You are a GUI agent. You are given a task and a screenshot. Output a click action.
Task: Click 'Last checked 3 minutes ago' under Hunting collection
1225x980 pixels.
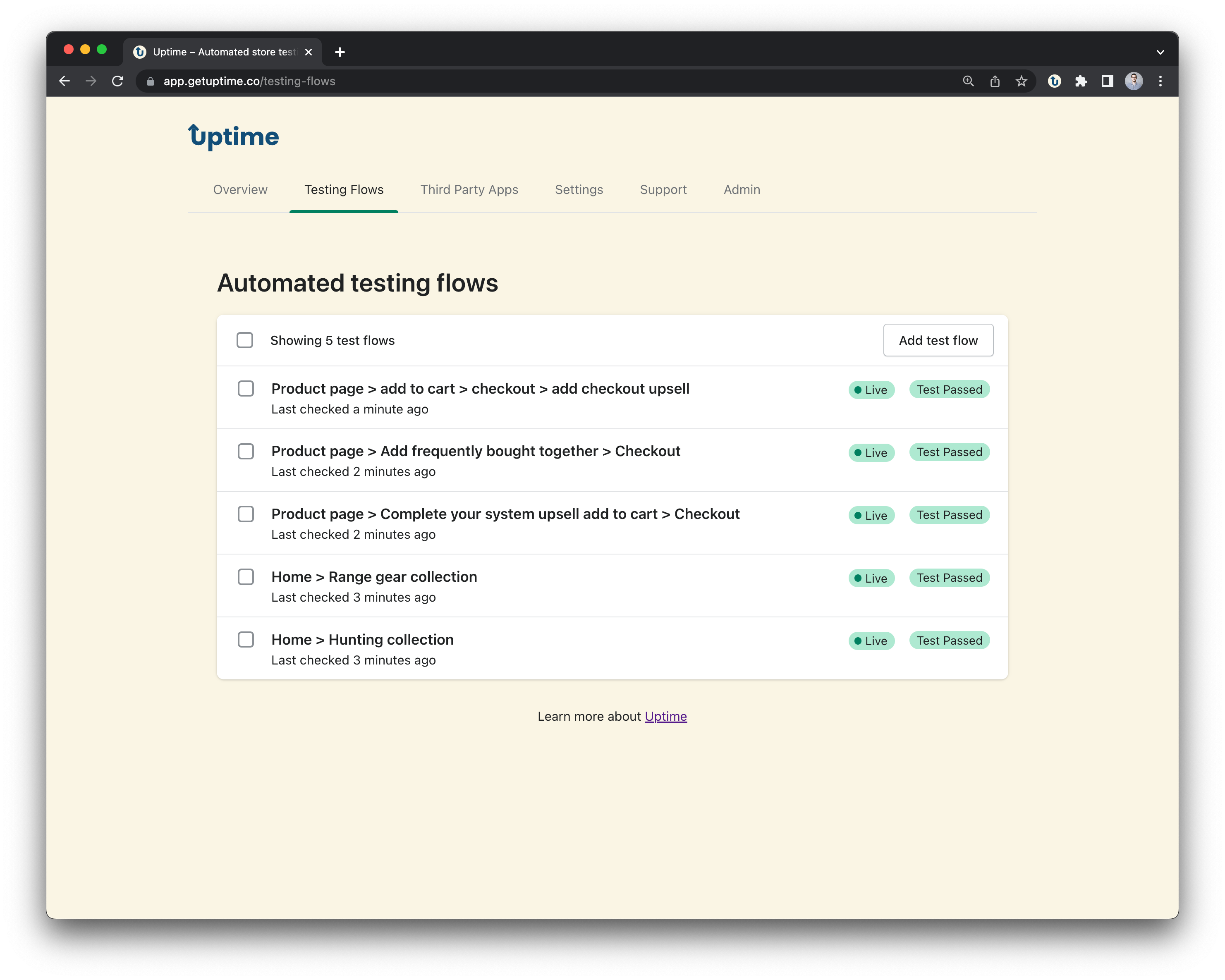pos(354,660)
